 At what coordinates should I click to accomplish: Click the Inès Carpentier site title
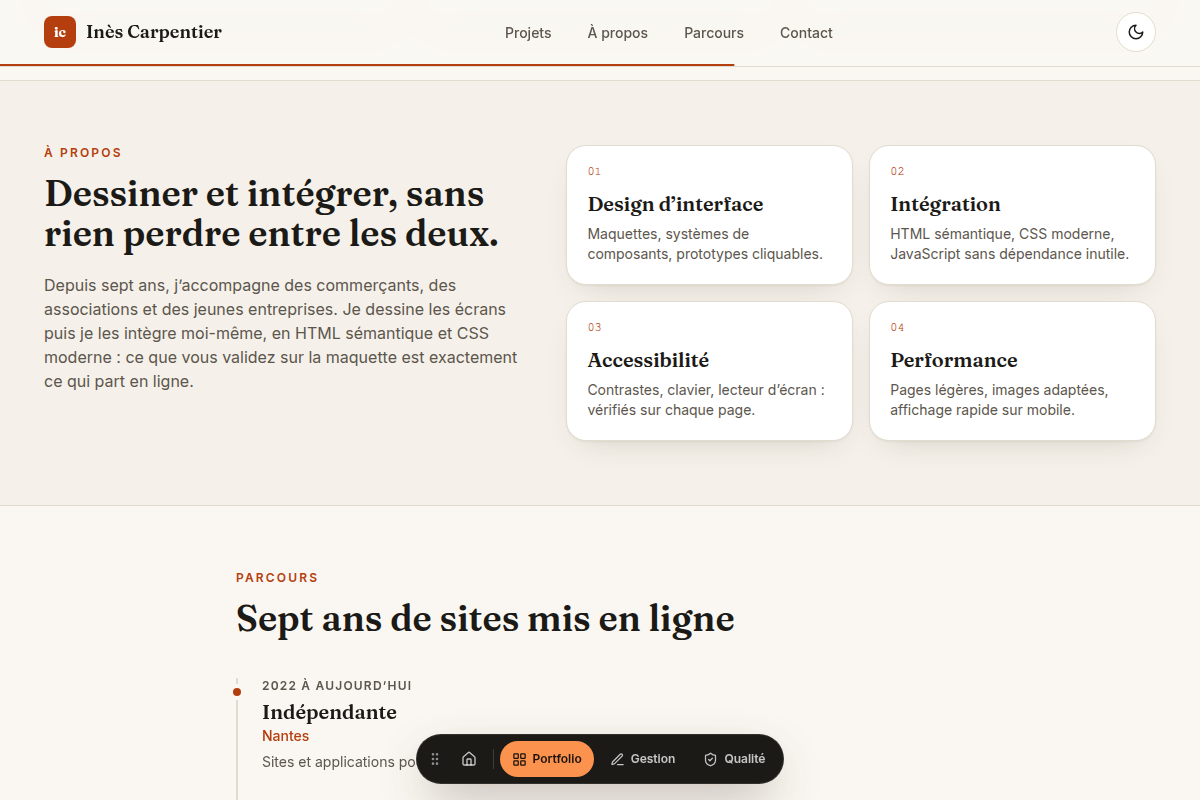(x=154, y=32)
